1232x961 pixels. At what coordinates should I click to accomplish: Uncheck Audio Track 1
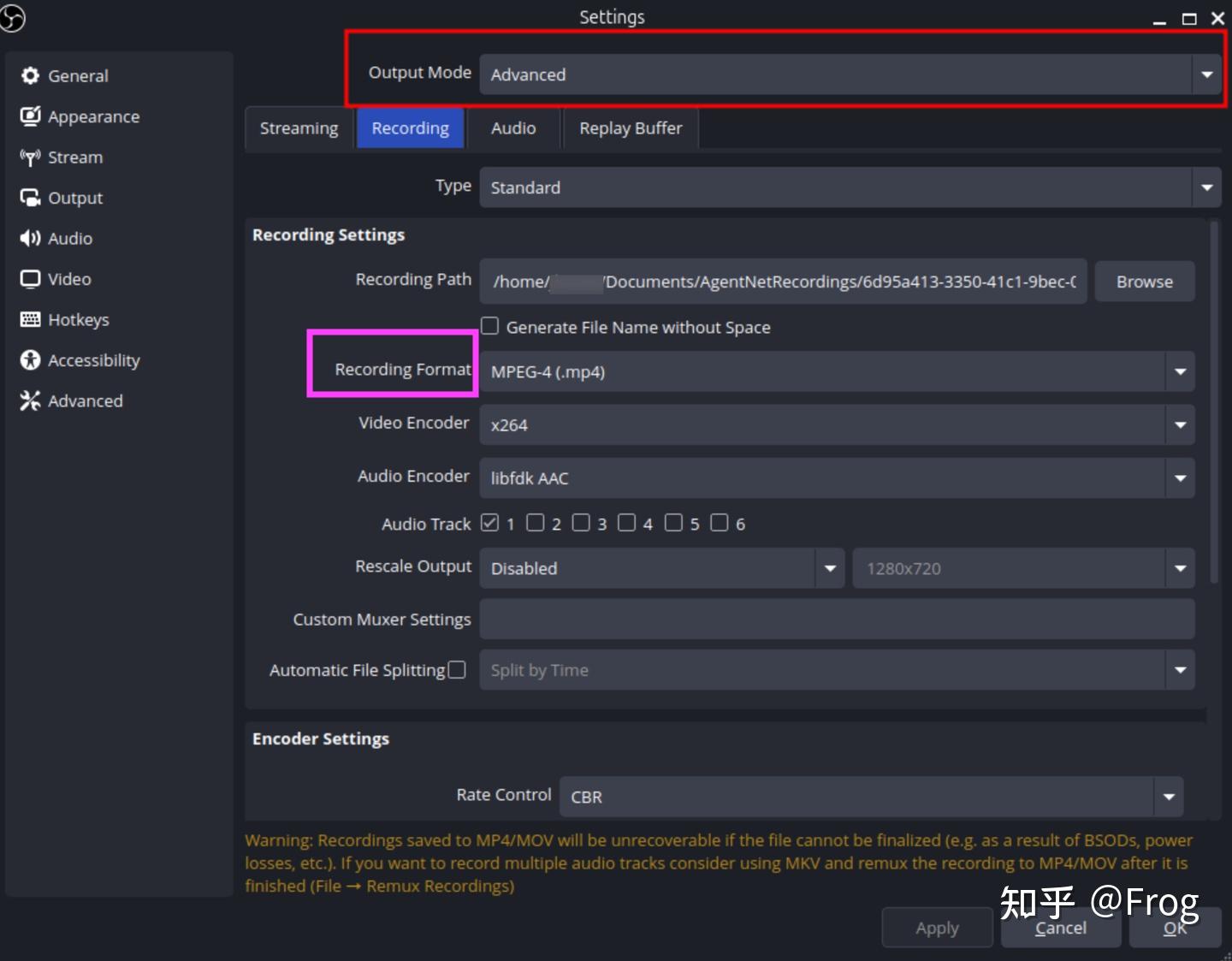pyautogui.click(x=489, y=523)
